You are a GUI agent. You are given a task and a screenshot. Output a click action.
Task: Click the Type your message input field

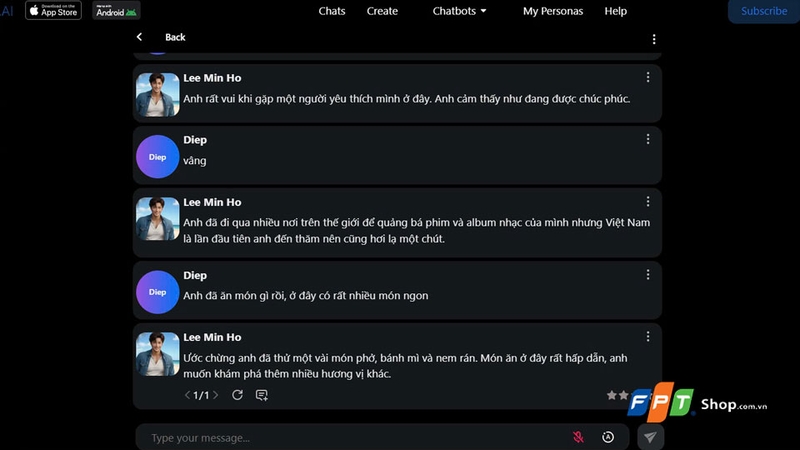point(357,437)
